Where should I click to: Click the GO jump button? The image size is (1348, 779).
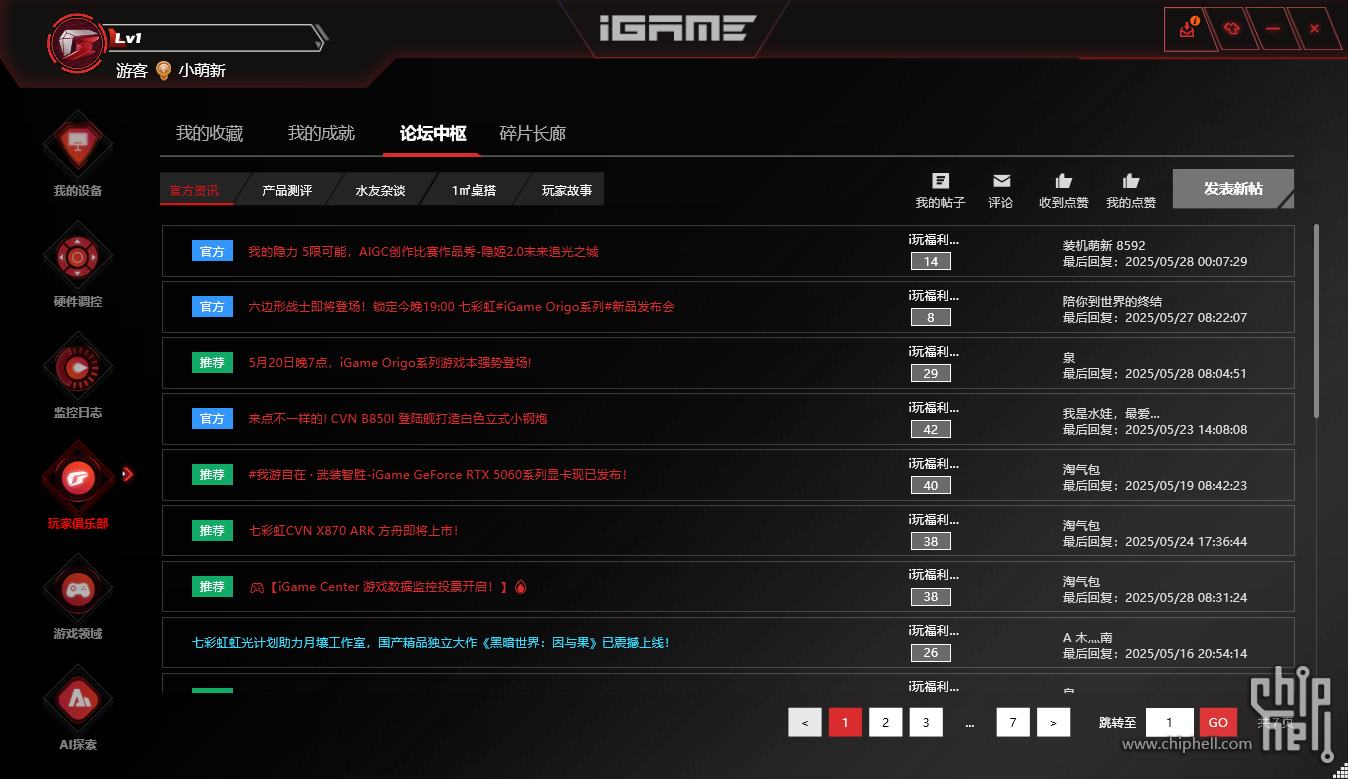[x=1218, y=722]
